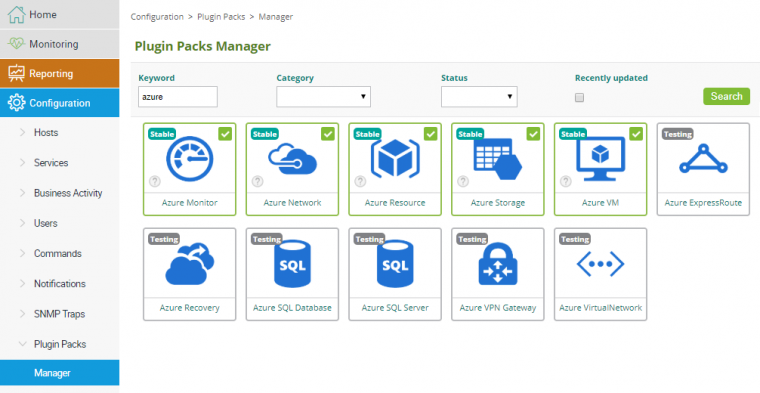Click installed checkmark on Azure Monitor
This screenshot has width=760, height=393.
[x=225, y=134]
